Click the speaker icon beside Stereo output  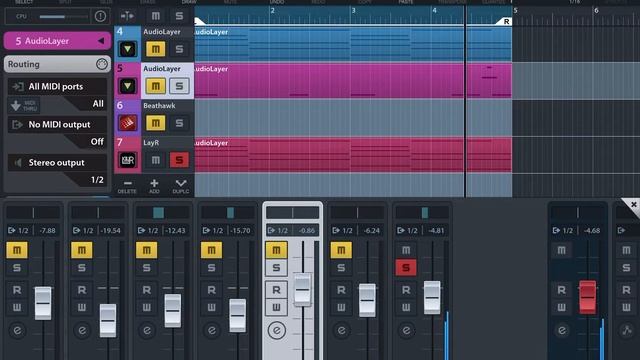pyautogui.click(x=18, y=162)
